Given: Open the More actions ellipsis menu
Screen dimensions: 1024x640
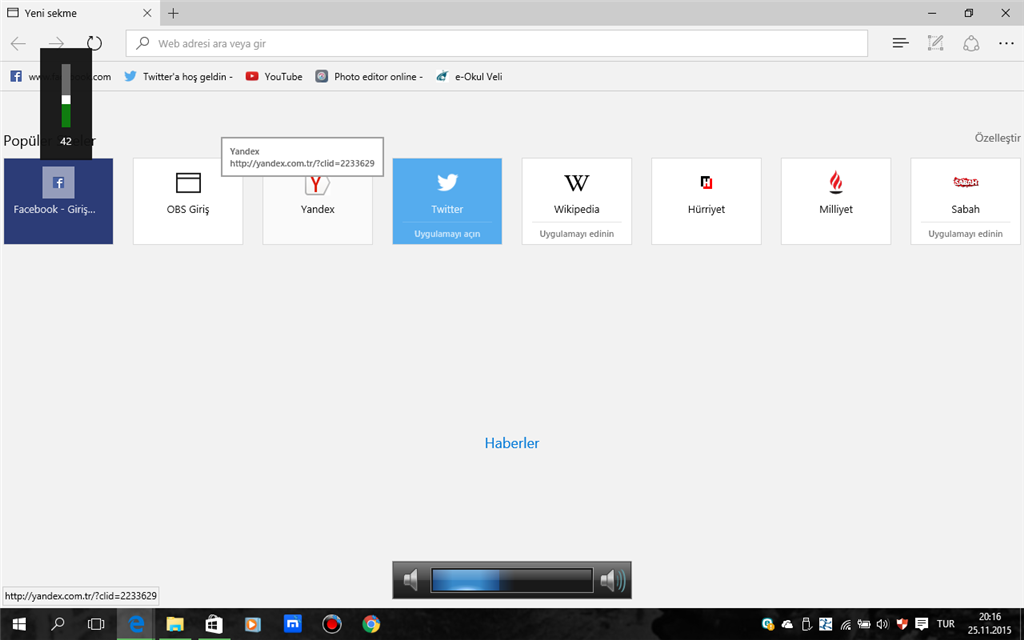Looking at the screenshot, I should pos(1006,44).
